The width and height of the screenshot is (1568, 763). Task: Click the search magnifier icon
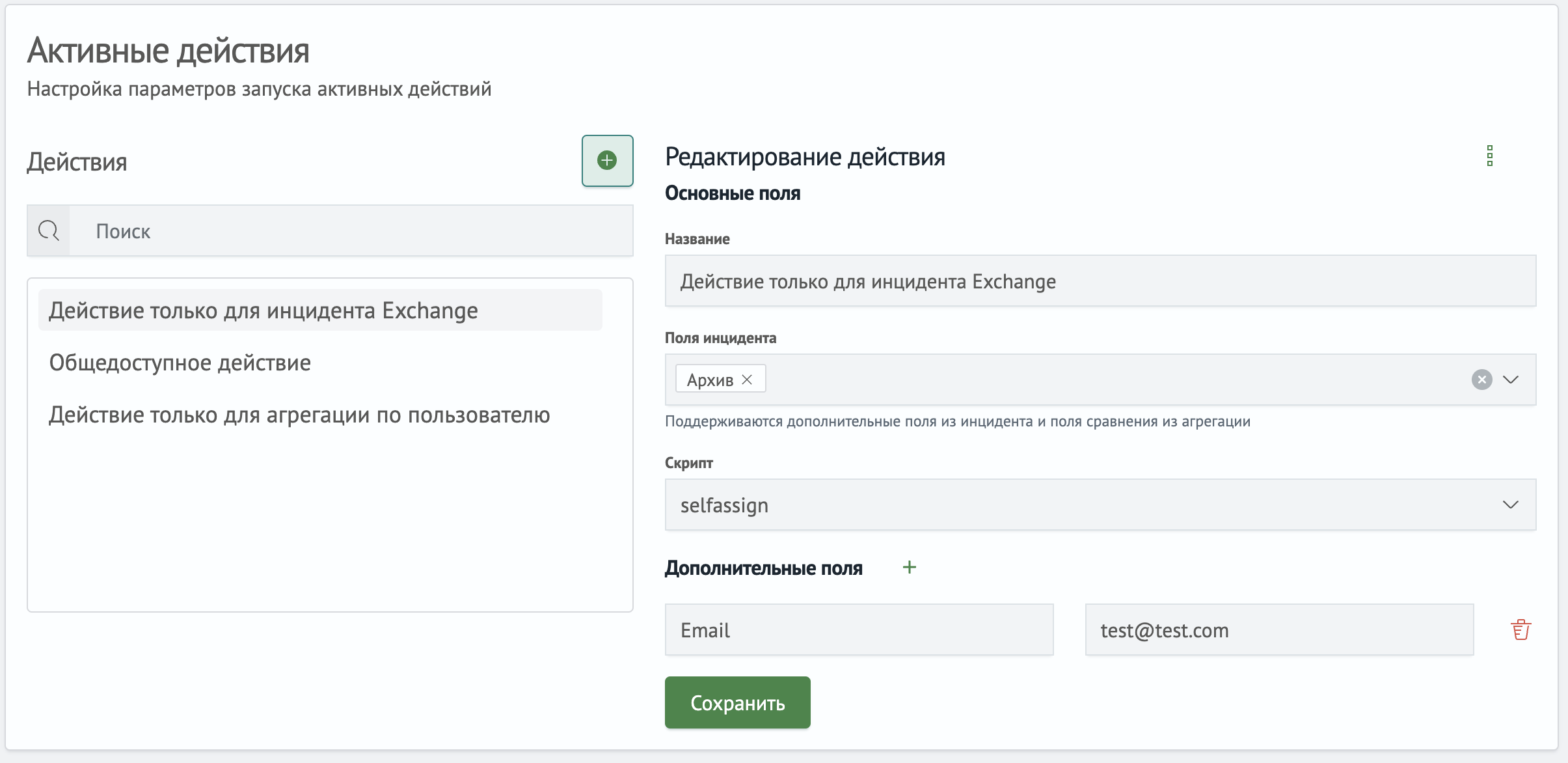[49, 230]
